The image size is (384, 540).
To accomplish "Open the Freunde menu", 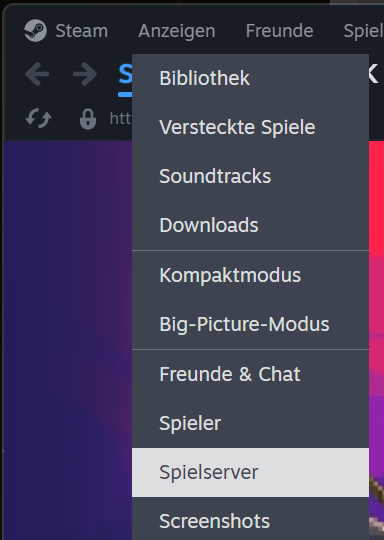I will [x=279, y=31].
